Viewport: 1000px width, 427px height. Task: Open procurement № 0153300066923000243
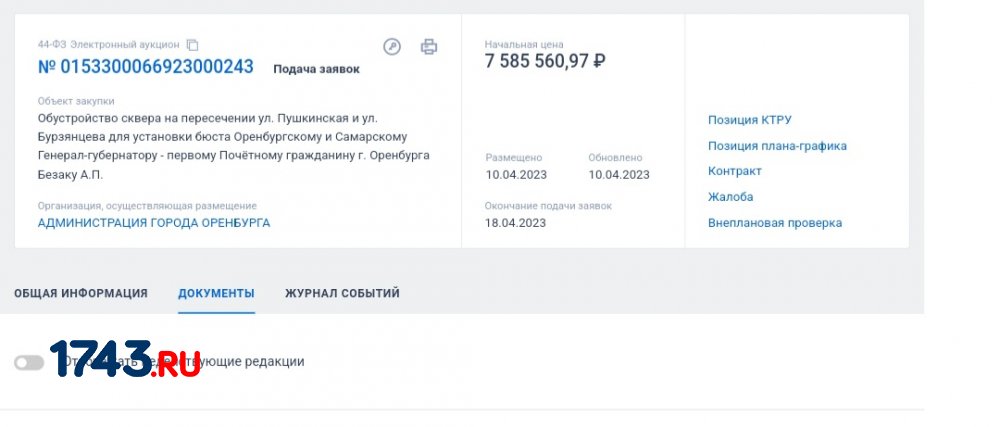pyautogui.click(x=145, y=67)
